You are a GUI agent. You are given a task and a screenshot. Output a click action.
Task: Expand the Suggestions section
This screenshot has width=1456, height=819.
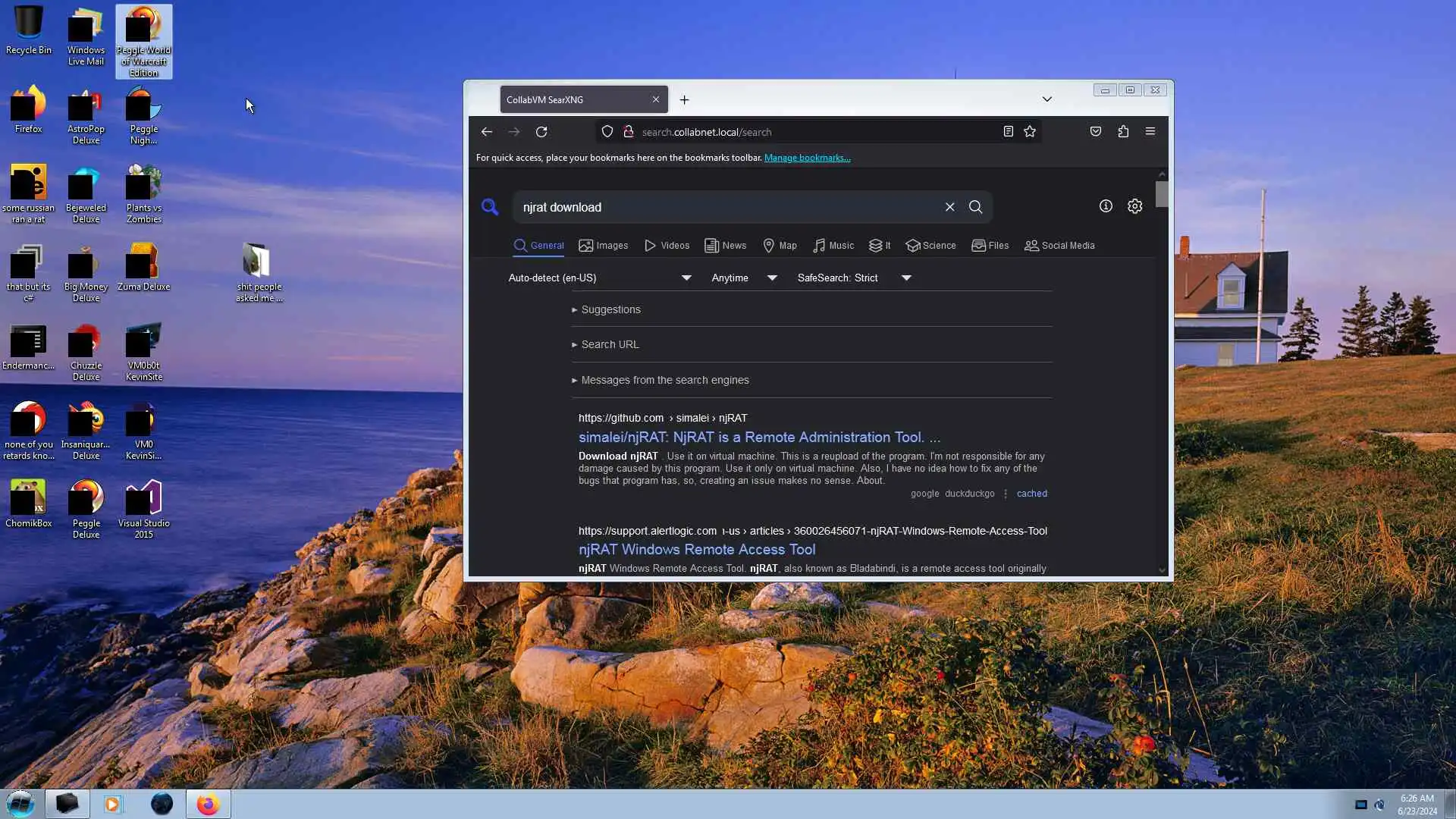point(610,309)
